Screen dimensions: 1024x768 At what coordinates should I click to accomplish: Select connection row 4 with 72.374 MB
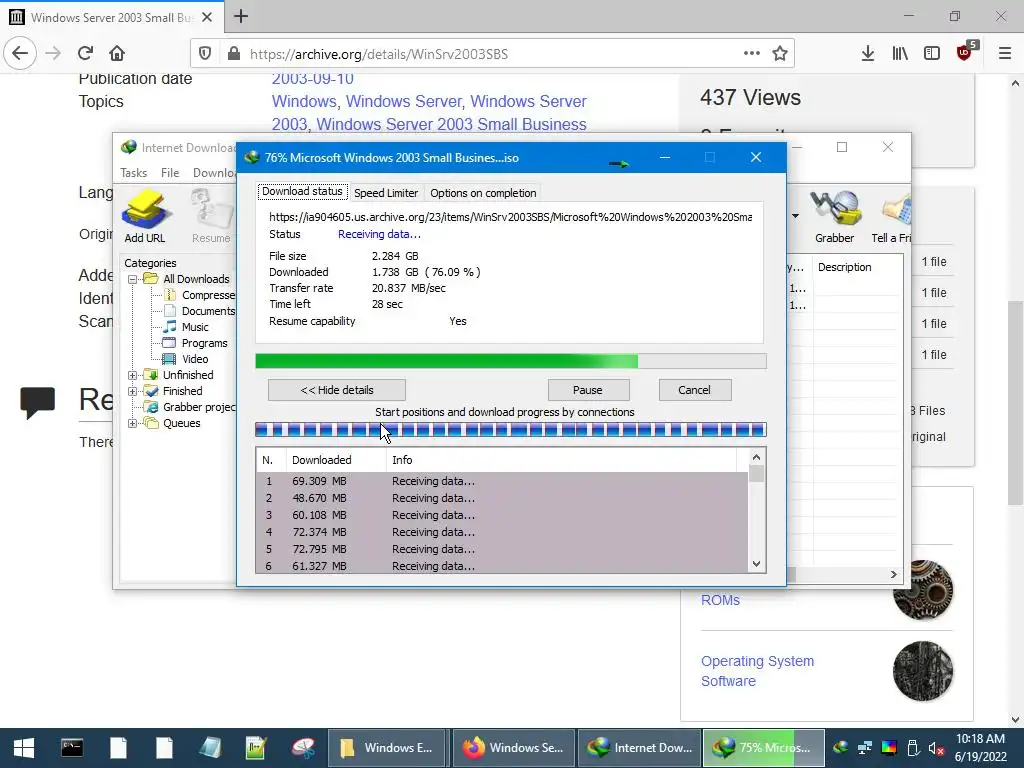coord(502,532)
